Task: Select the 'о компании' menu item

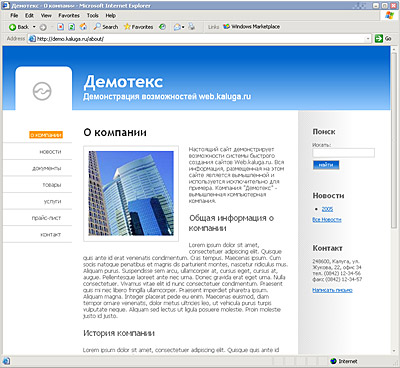Action: point(46,135)
